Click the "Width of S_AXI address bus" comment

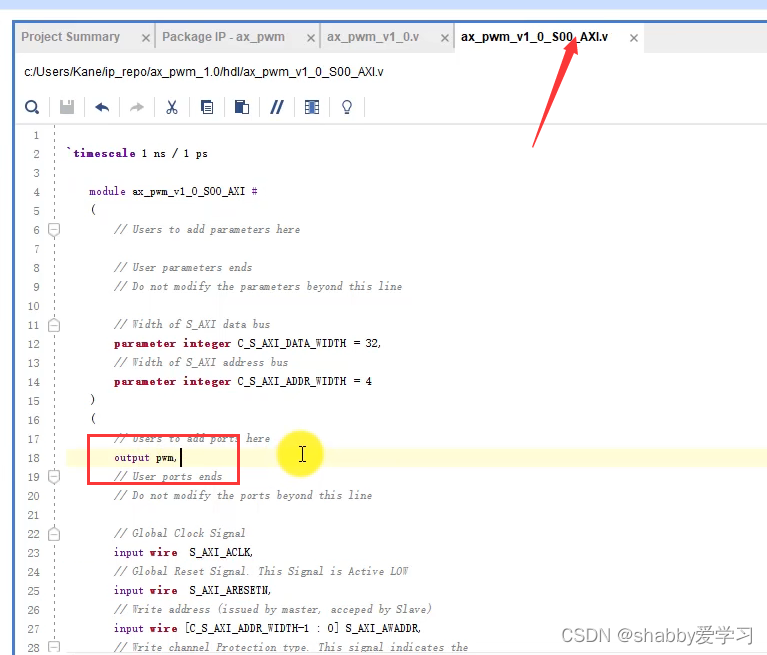(x=201, y=362)
